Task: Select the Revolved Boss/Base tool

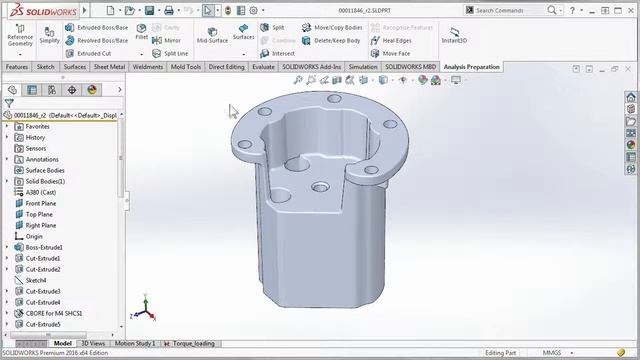Action: point(97,40)
